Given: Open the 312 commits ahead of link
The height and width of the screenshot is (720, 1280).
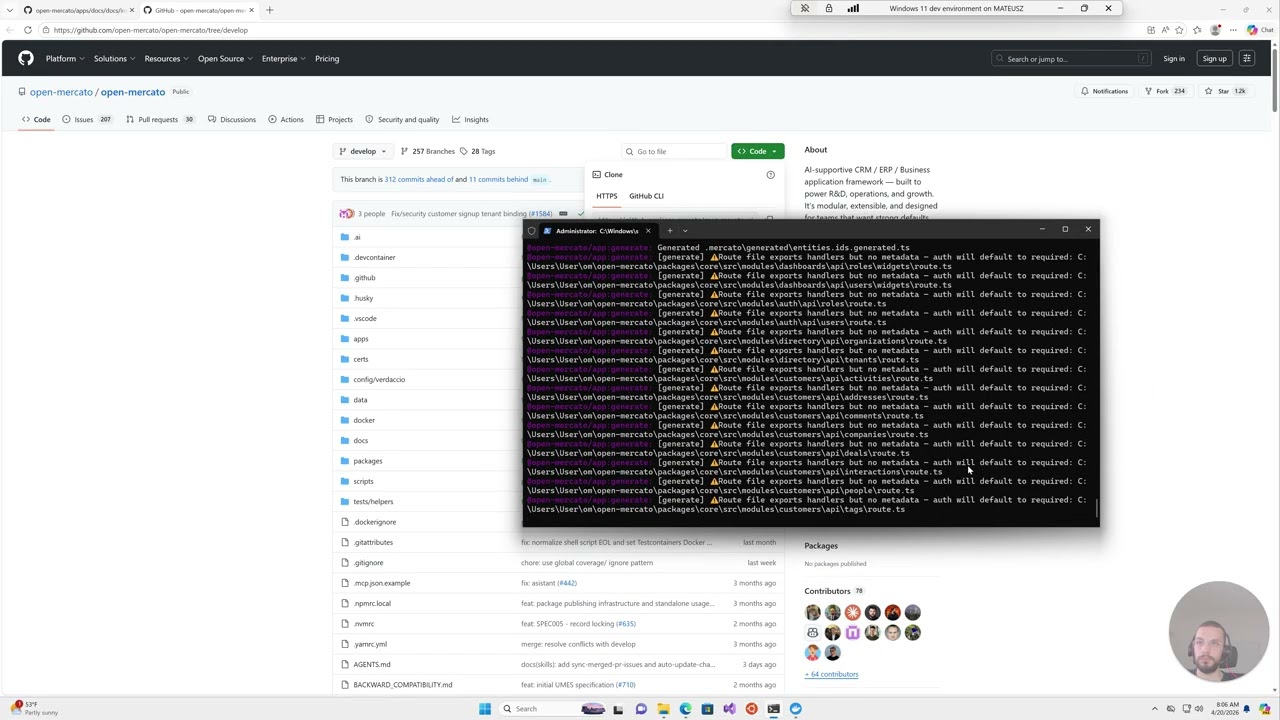Looking at the screenshot, I should [x=419, y=179].
